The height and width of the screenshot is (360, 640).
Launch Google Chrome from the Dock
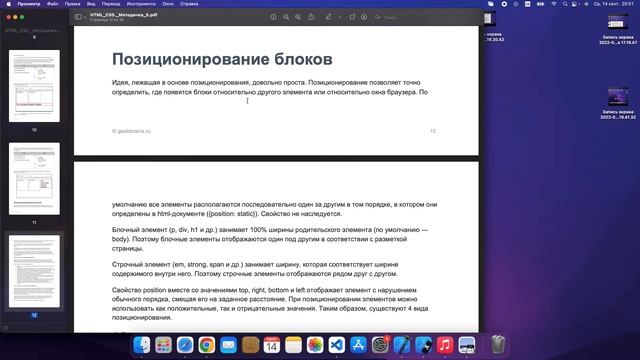[x=207, y=345]
